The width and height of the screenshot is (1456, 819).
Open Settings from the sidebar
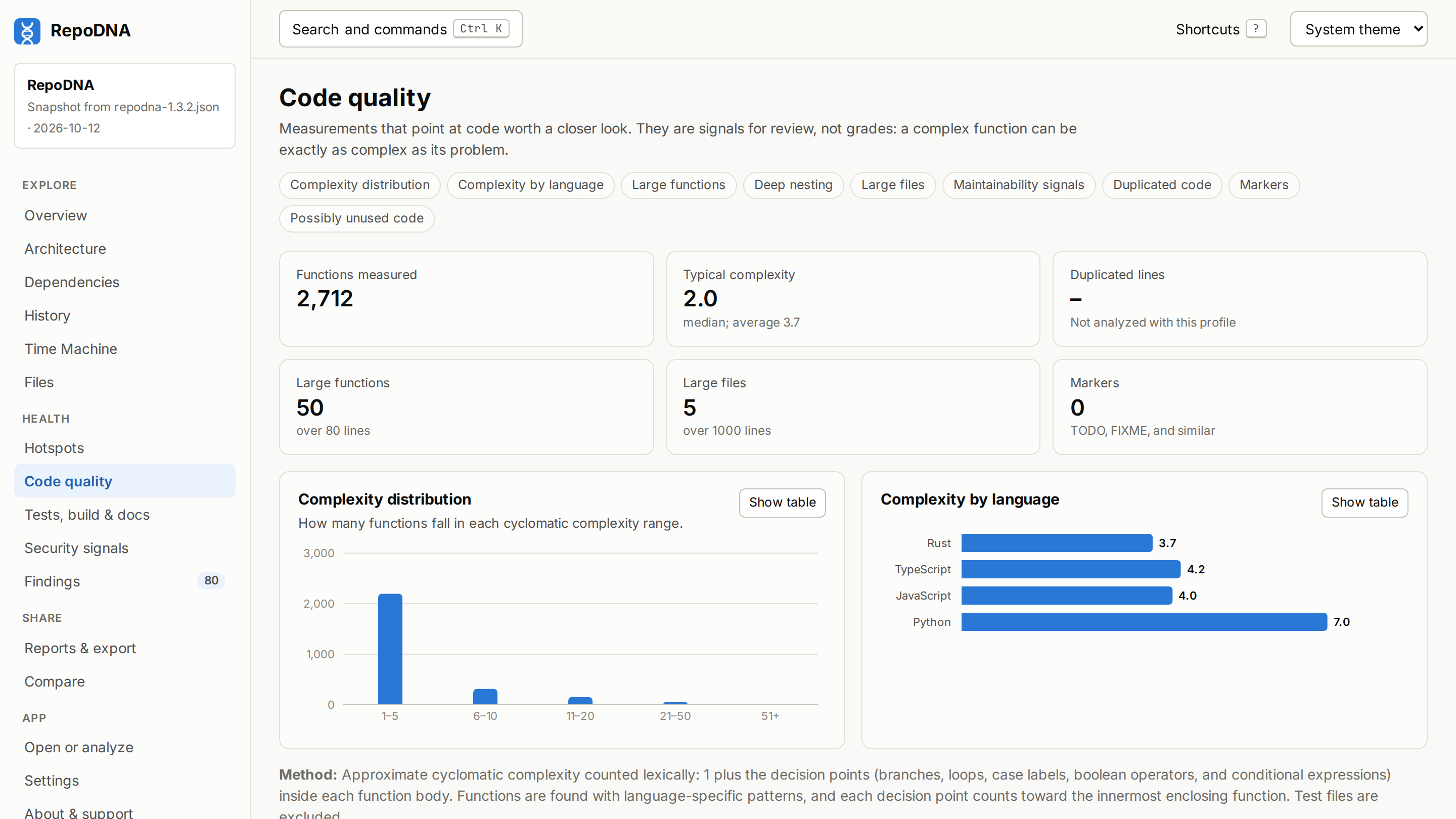pyautogui.click(x=124, y=780)
